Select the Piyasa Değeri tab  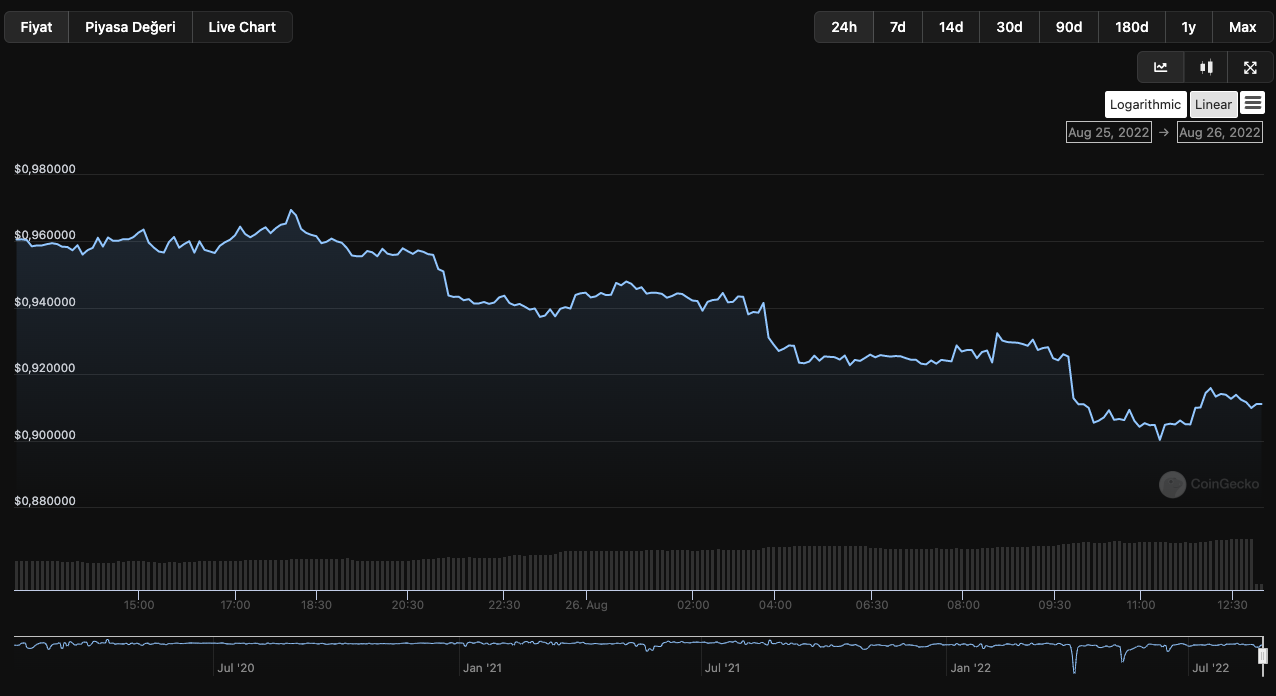(x=130, y=27)
